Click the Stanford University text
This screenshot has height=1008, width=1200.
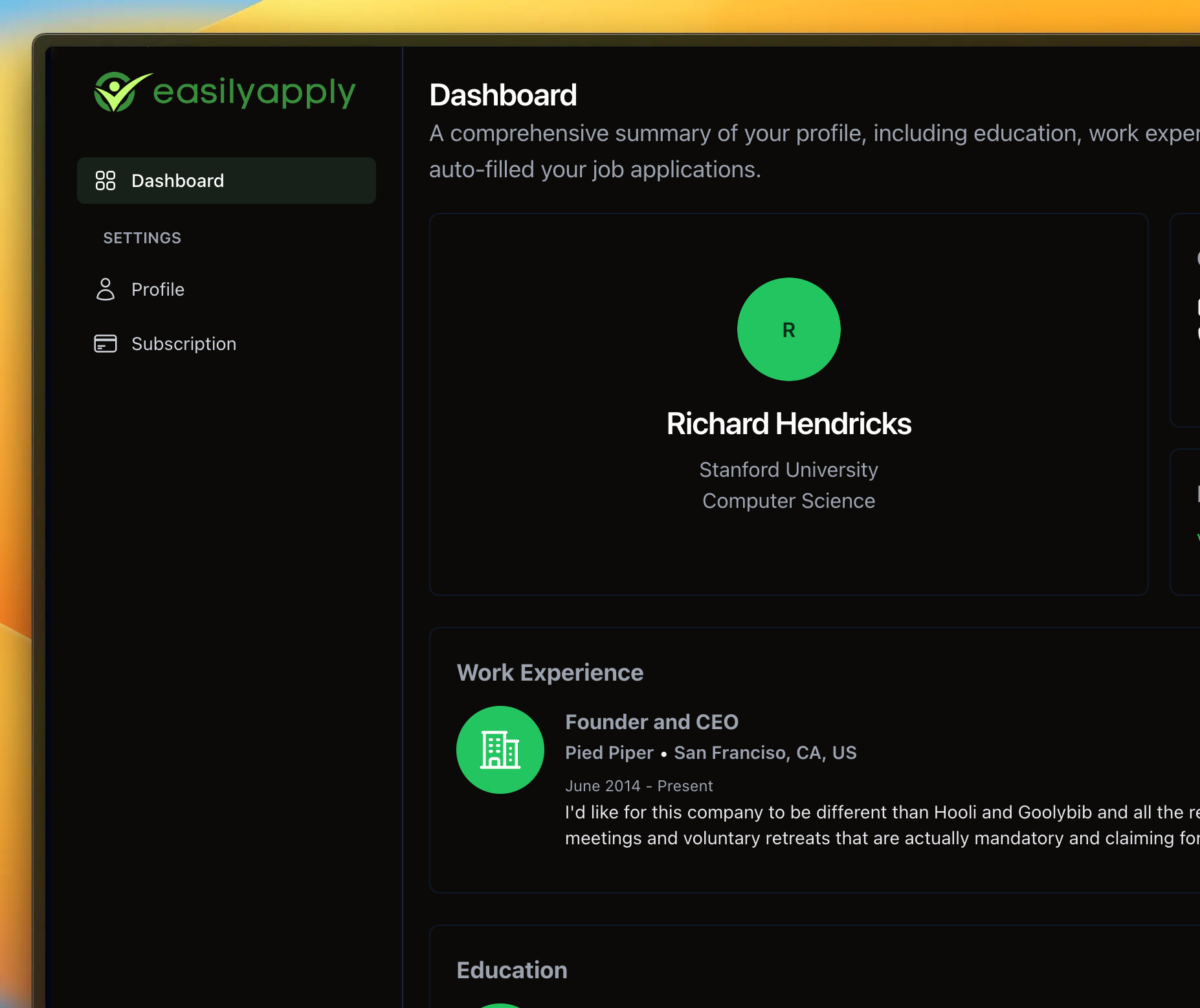click(788, 470)
